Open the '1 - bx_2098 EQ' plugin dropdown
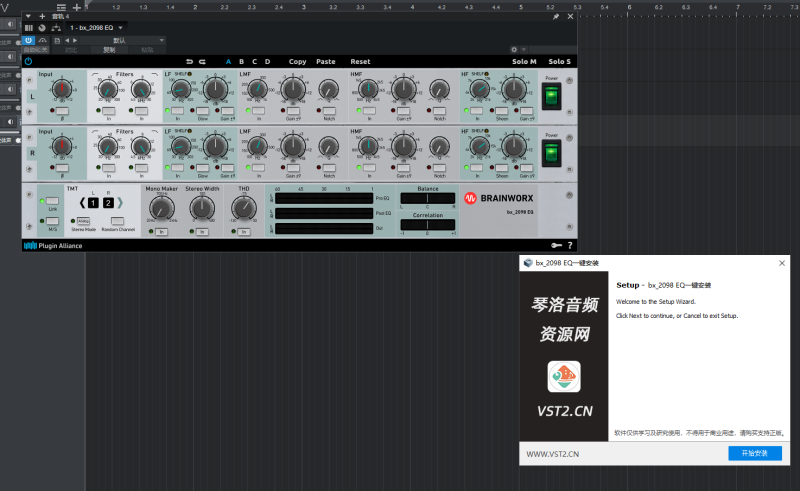 coord(97,28)
